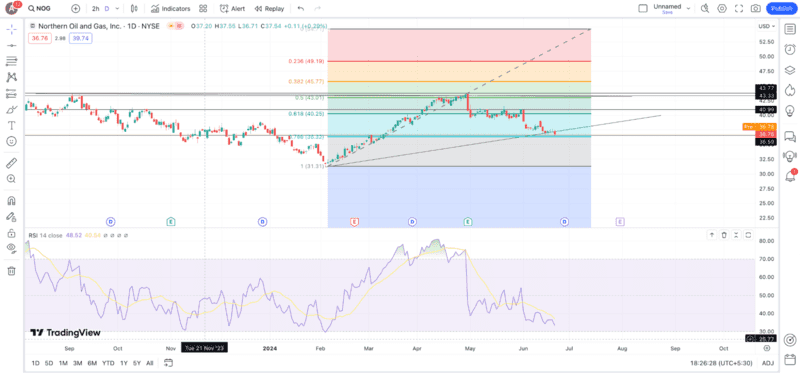This screenshot has height=373, width=800.
Task: Select the 2h interval
Action: click(x=95, y=9)
